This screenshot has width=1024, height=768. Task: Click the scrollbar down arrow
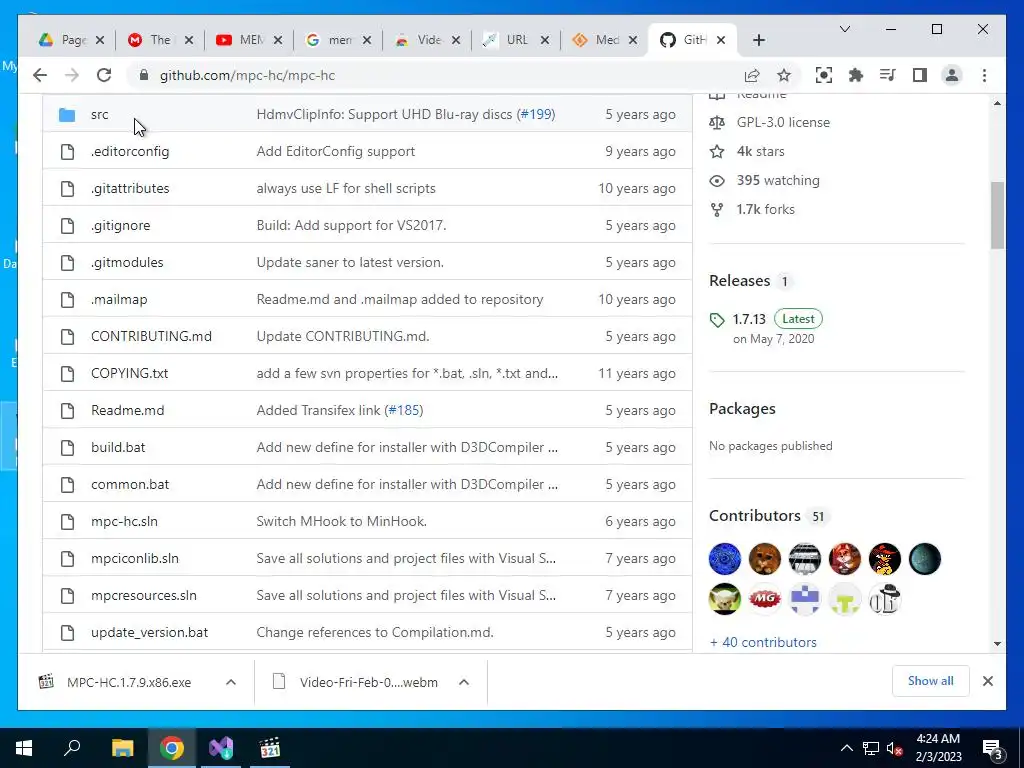(997, 643)
